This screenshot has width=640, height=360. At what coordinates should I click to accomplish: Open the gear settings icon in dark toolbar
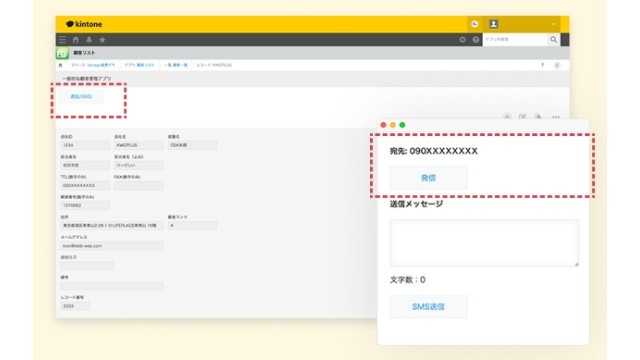(462, 40)
